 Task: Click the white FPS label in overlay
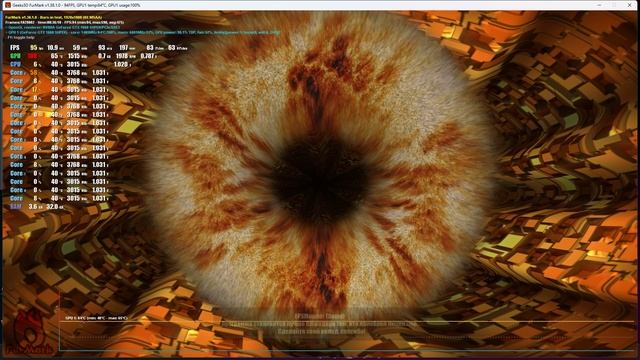pos(15,48)
